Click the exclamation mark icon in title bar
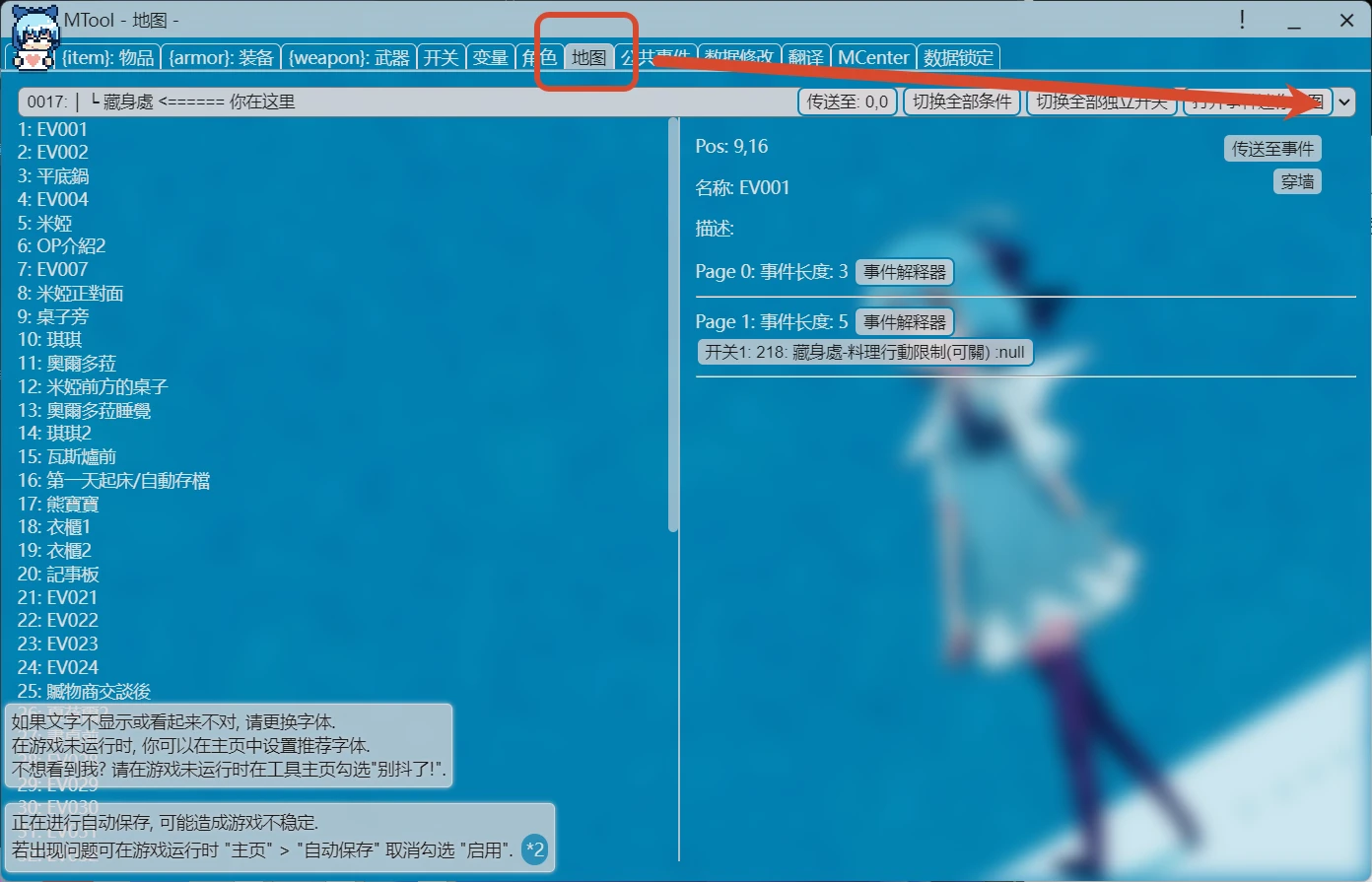The image size is (1372, 882). pos(1242,20)
